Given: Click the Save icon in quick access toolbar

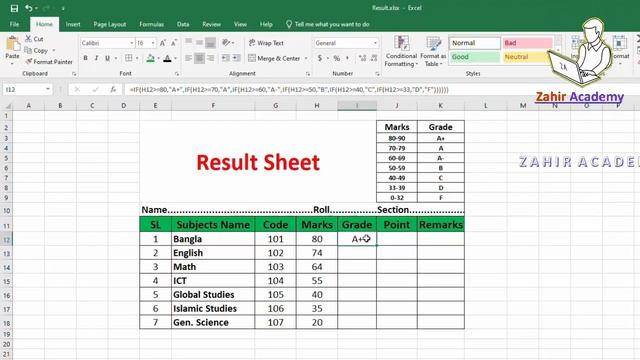Looking at the screenshot, I should [14, 8].
